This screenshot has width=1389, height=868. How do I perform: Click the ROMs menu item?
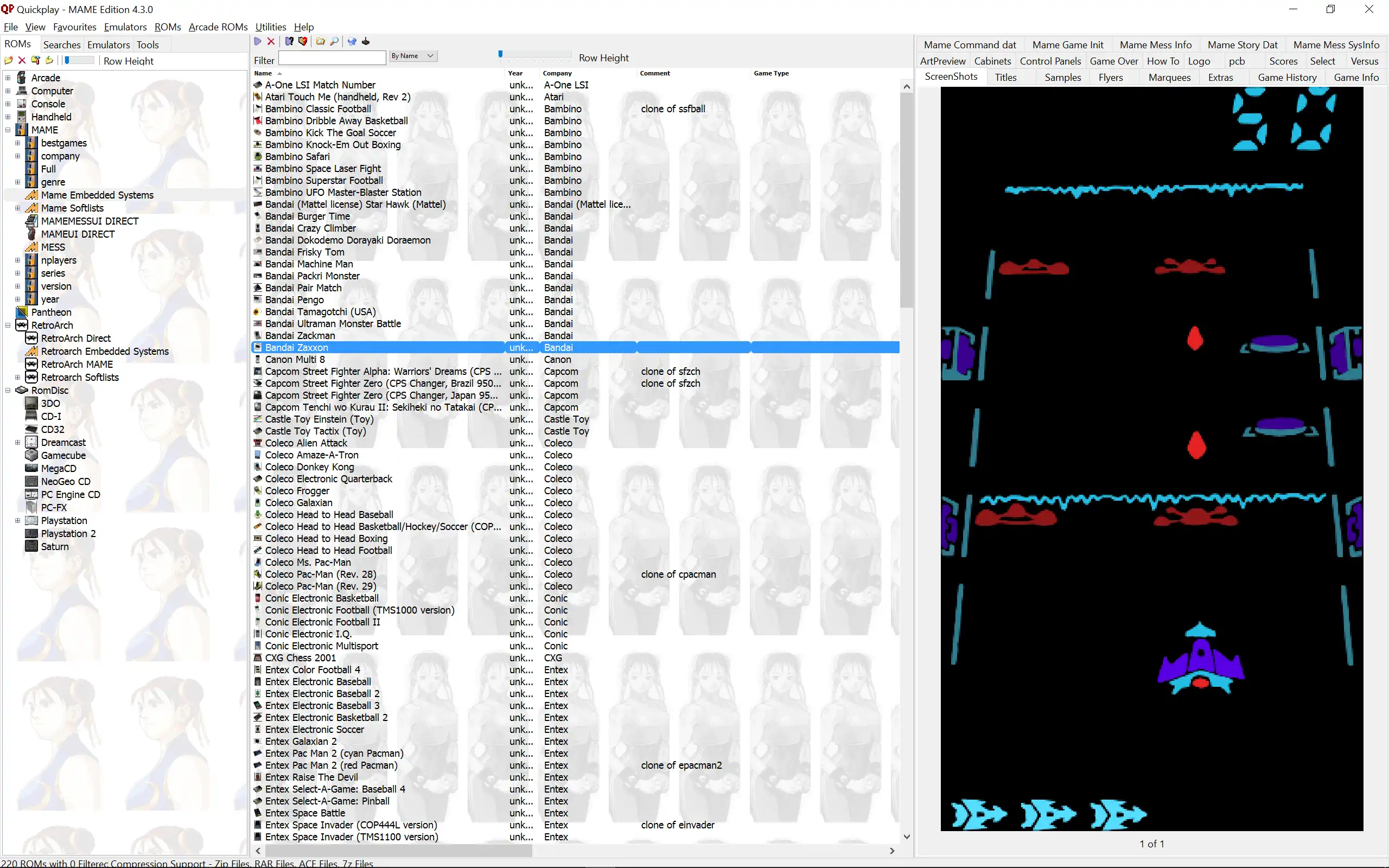click(x=167, y=27)
